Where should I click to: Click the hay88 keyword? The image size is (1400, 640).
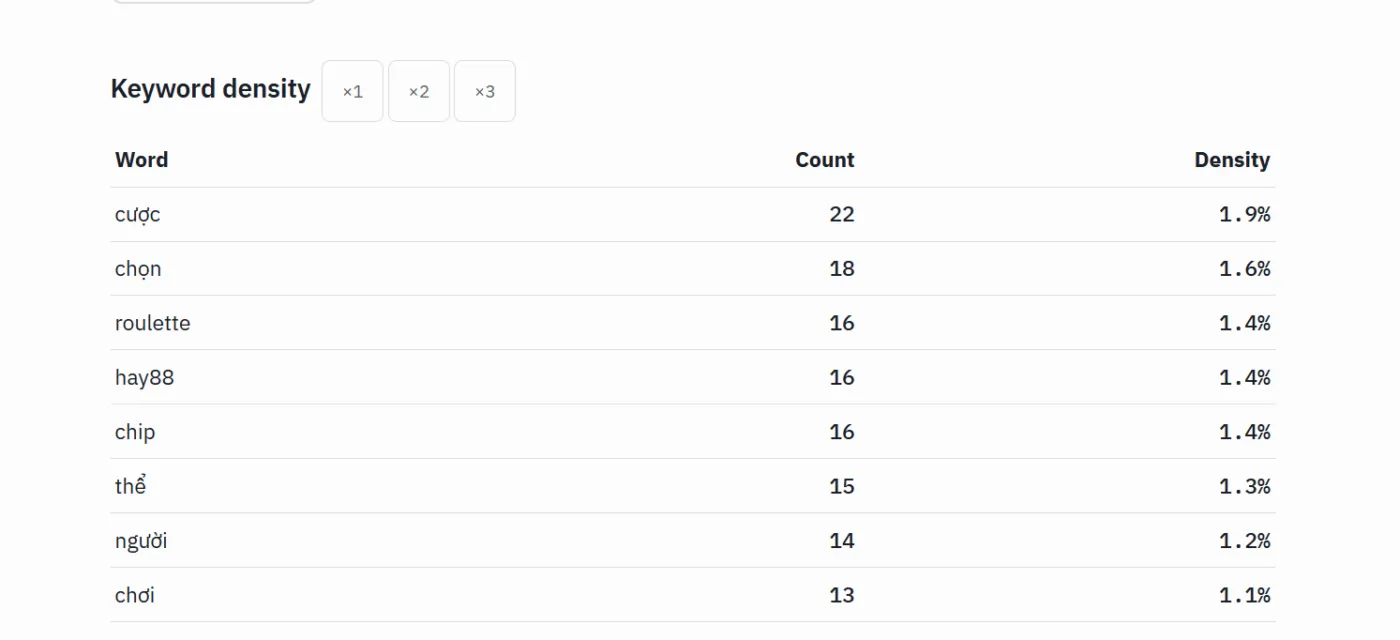(x=145, y=378)
